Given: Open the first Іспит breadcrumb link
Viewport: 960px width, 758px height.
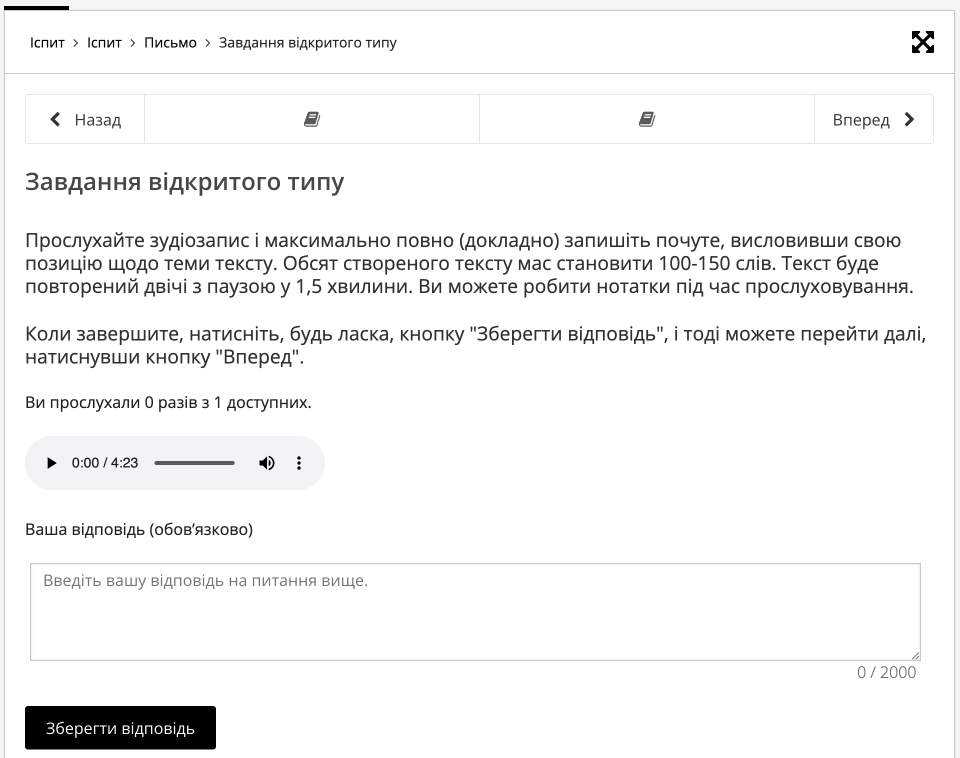Looking at the screenshot, I should 47,43.
